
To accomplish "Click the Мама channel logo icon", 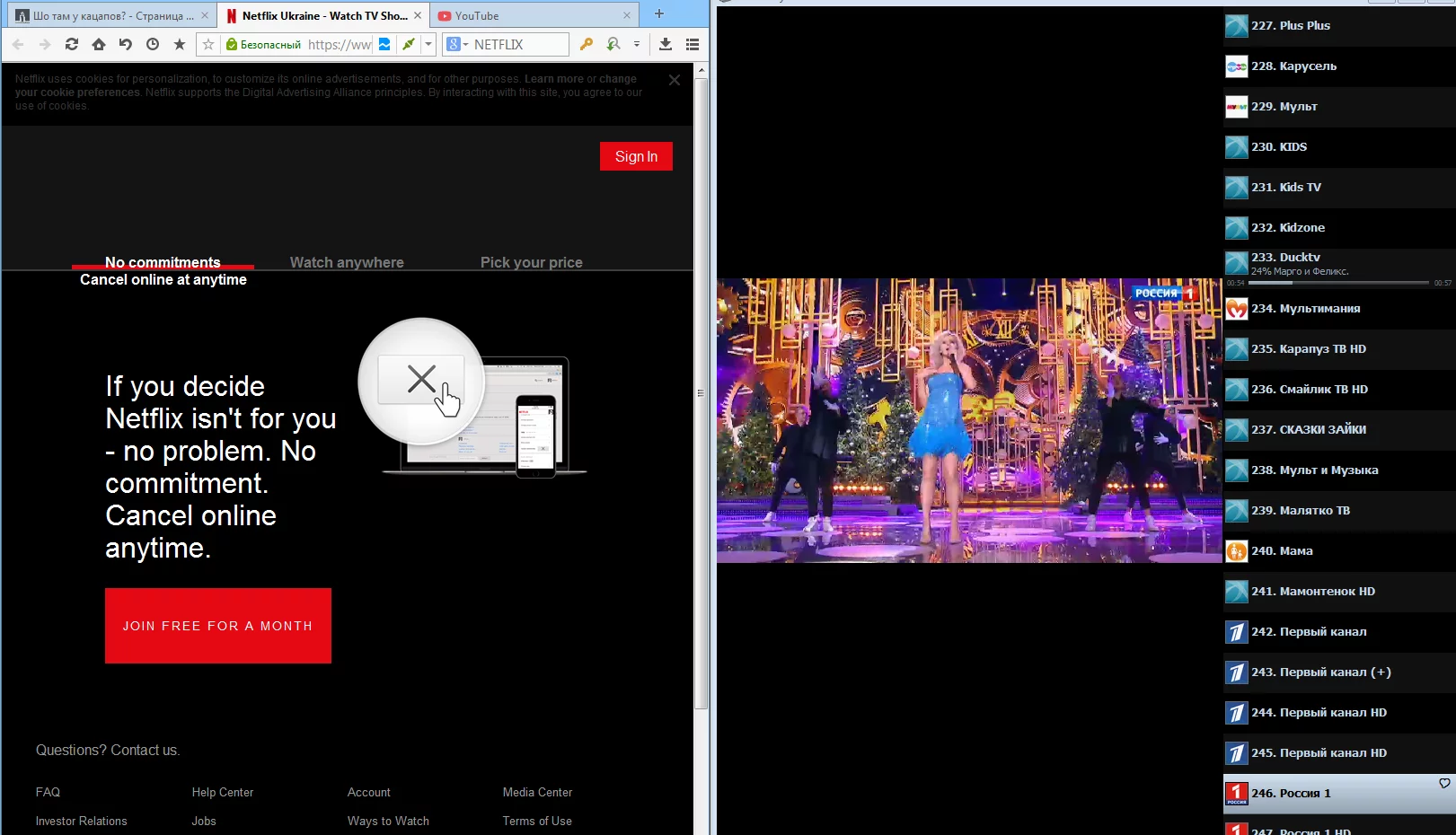I will click(1237, 550).
